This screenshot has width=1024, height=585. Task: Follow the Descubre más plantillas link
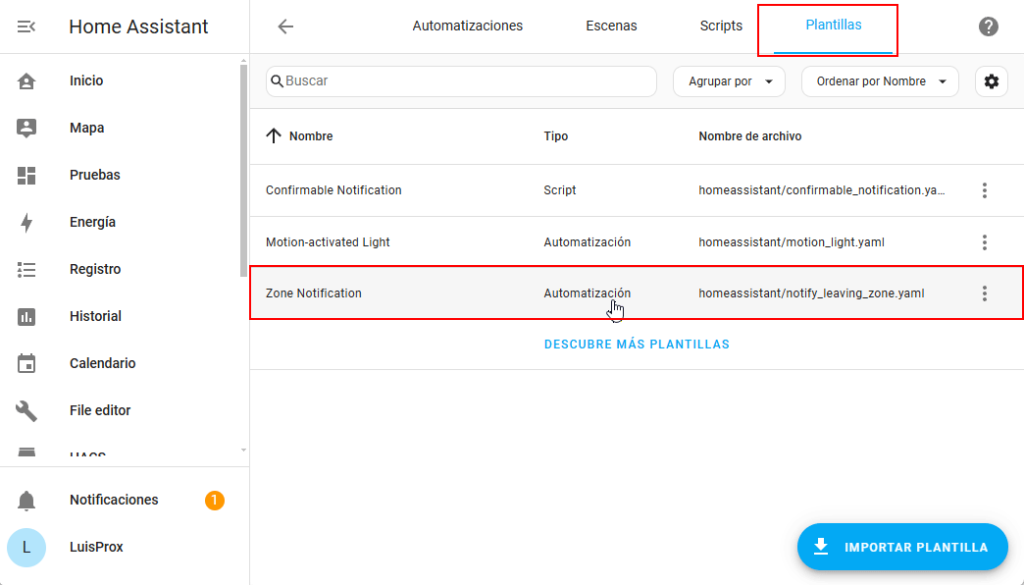[x=636, y=344]
